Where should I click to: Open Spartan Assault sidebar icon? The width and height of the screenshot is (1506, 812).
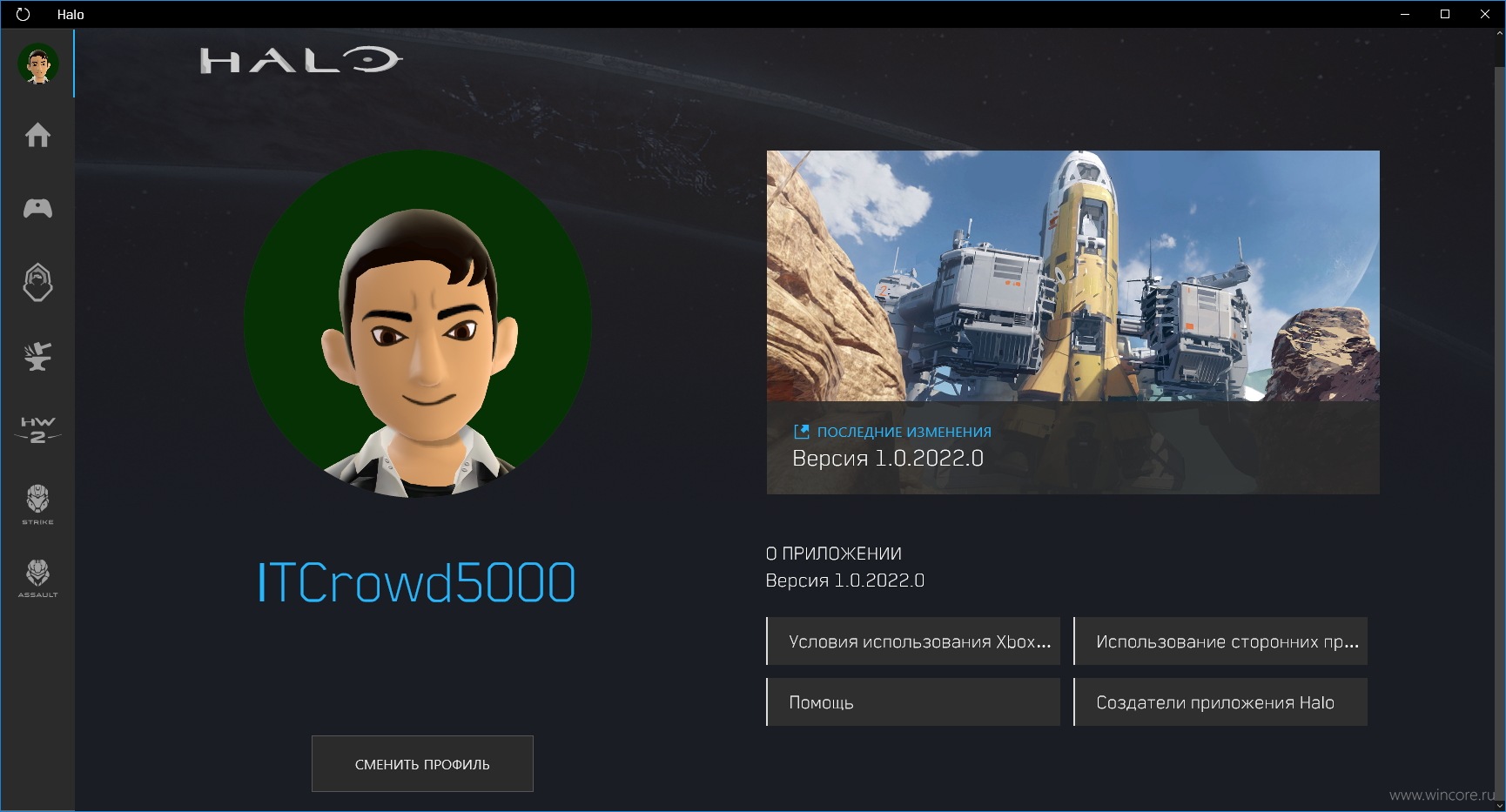[x=37, y=578]
